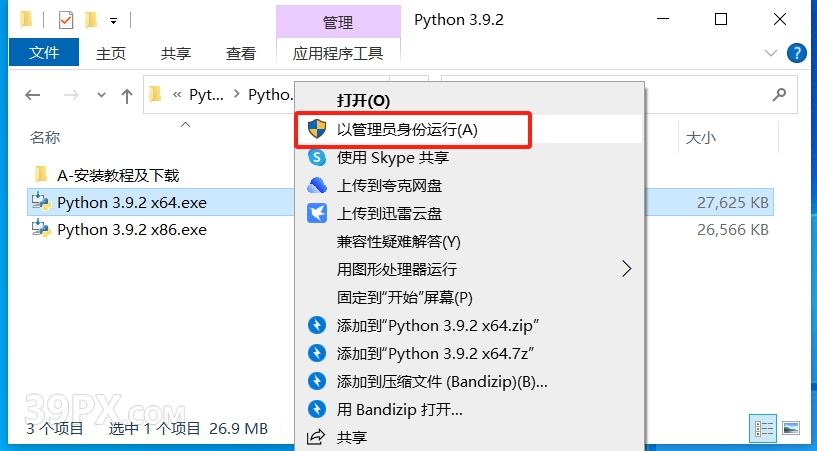The image size is (817, 451).
Task: Click the Help question mark icon
Action: [796, 53]
